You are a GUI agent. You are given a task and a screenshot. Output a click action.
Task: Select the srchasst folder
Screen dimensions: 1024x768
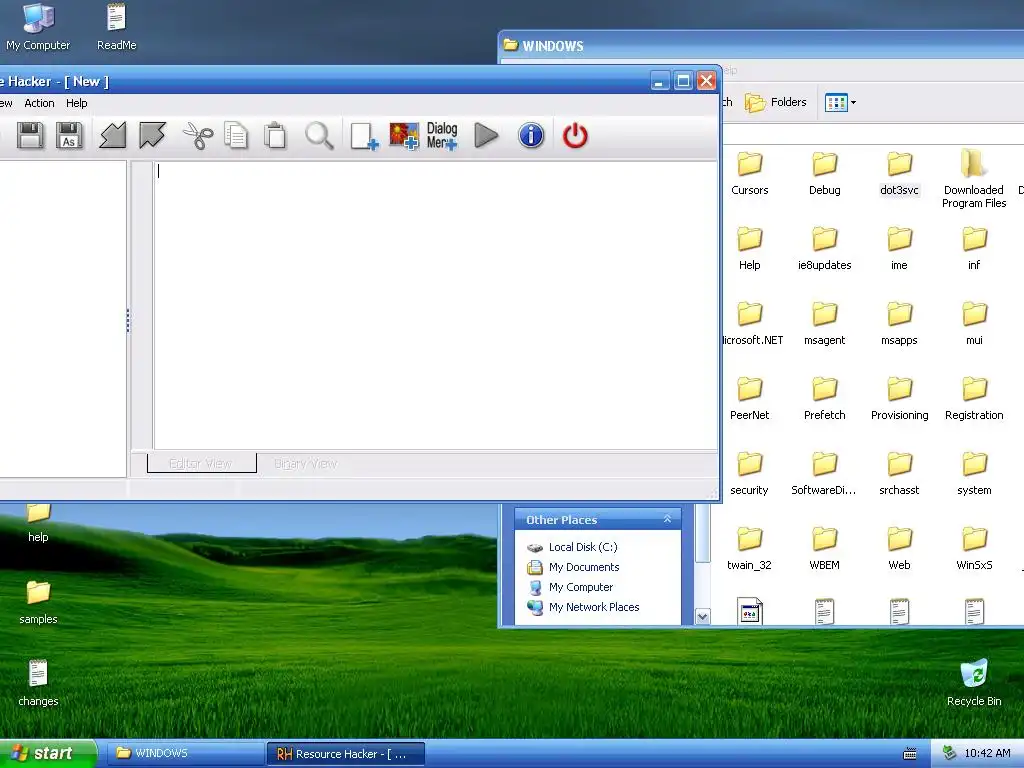(x=899, y=473)
